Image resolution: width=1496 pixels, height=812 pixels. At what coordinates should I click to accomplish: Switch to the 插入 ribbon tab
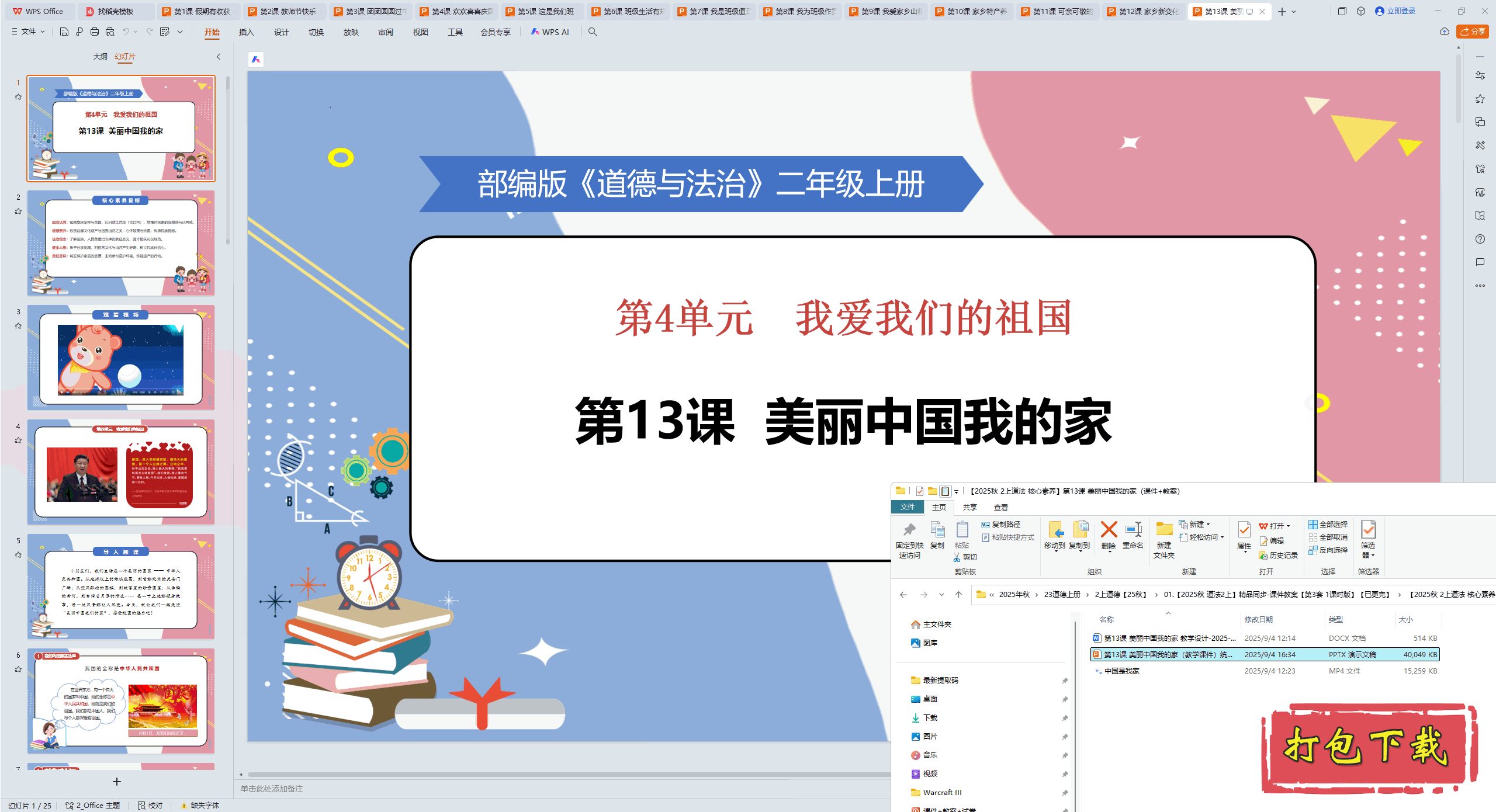click(246, 32)
